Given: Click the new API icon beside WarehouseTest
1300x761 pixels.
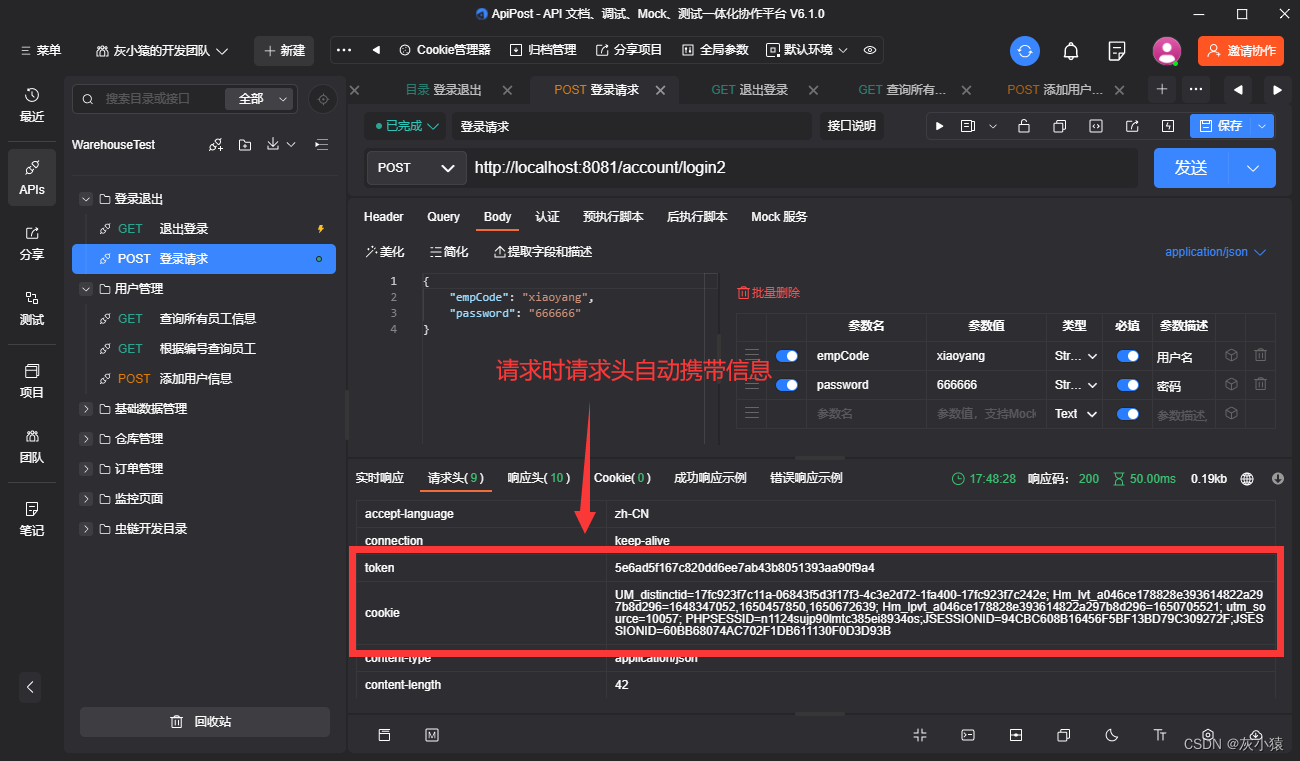Looking at the screenshot, I should [216, 145].
